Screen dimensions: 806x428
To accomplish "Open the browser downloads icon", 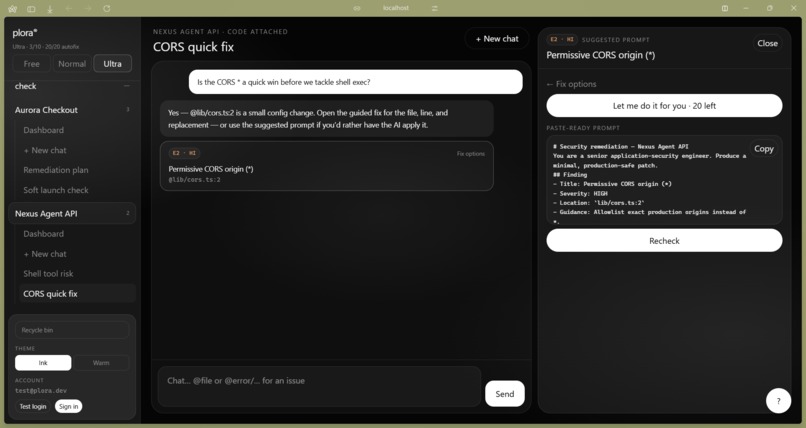I will pyautogui.click(x=50, y=9).
